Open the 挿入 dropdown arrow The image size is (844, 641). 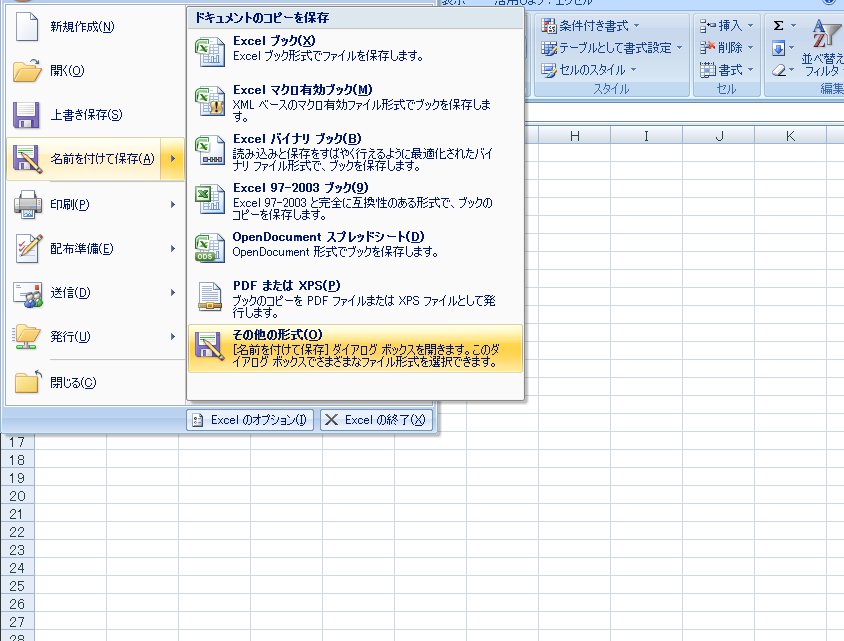750,26
